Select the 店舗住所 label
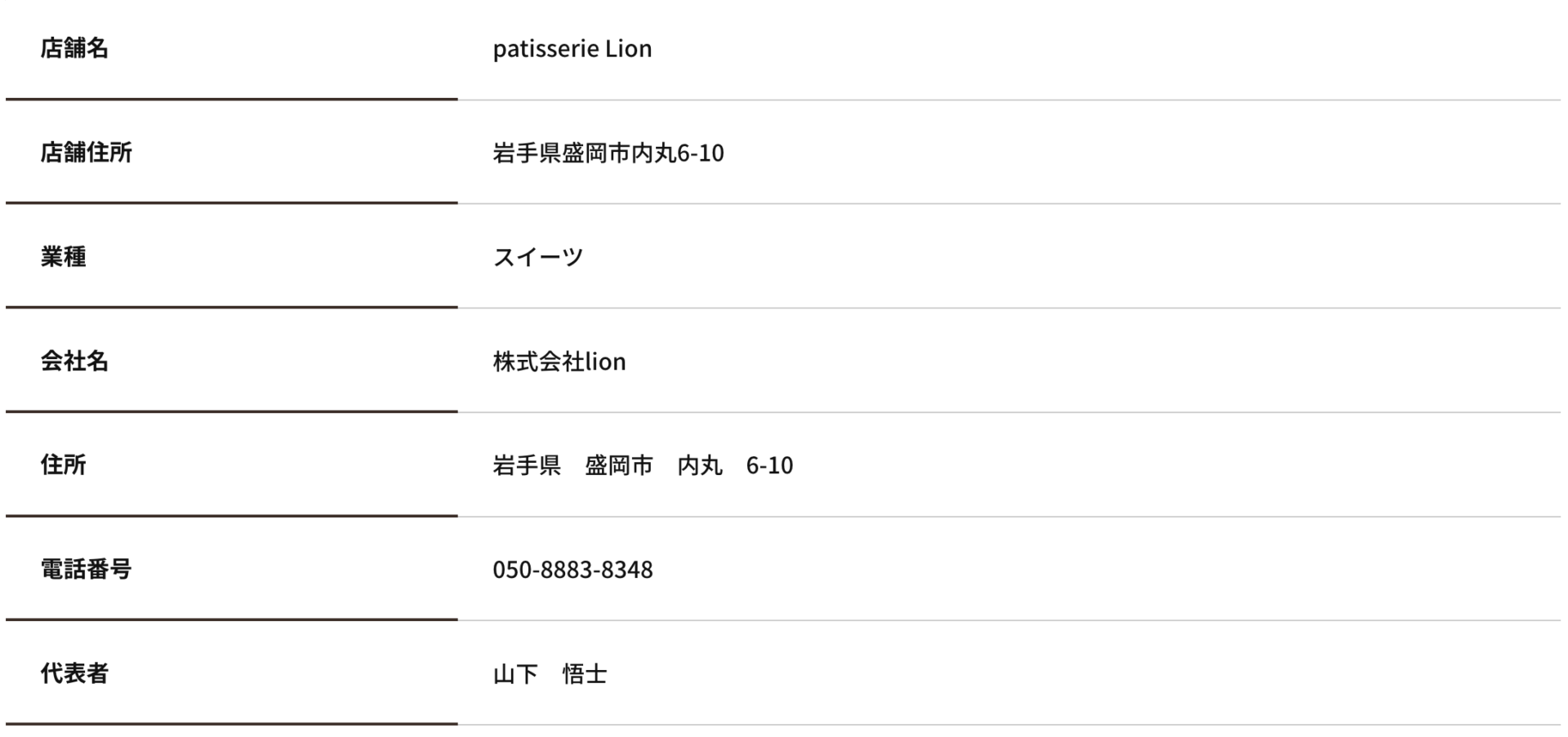The image size is (1568, 737). point(86,153)
